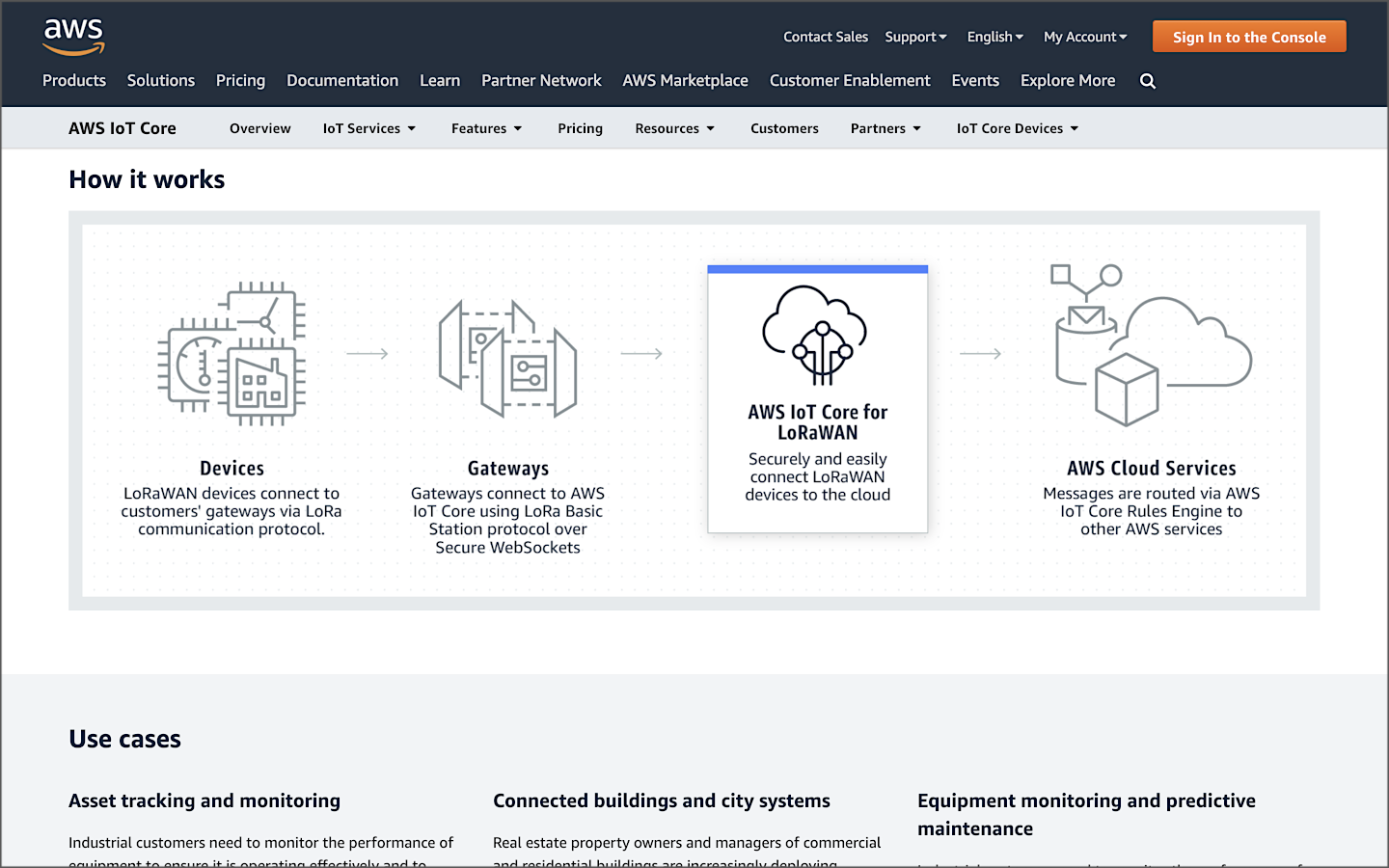Expand the Features submenu
The image size is (1389, 868).
click(x=486, y=128)
